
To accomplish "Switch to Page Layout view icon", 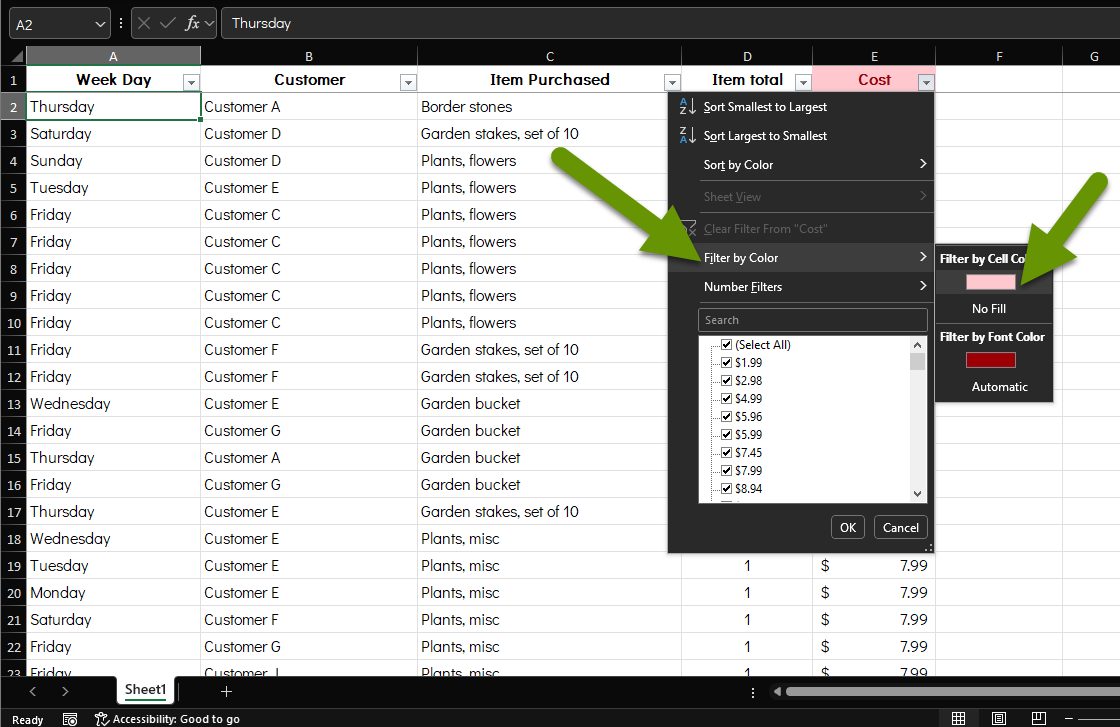I will [998, 719].
